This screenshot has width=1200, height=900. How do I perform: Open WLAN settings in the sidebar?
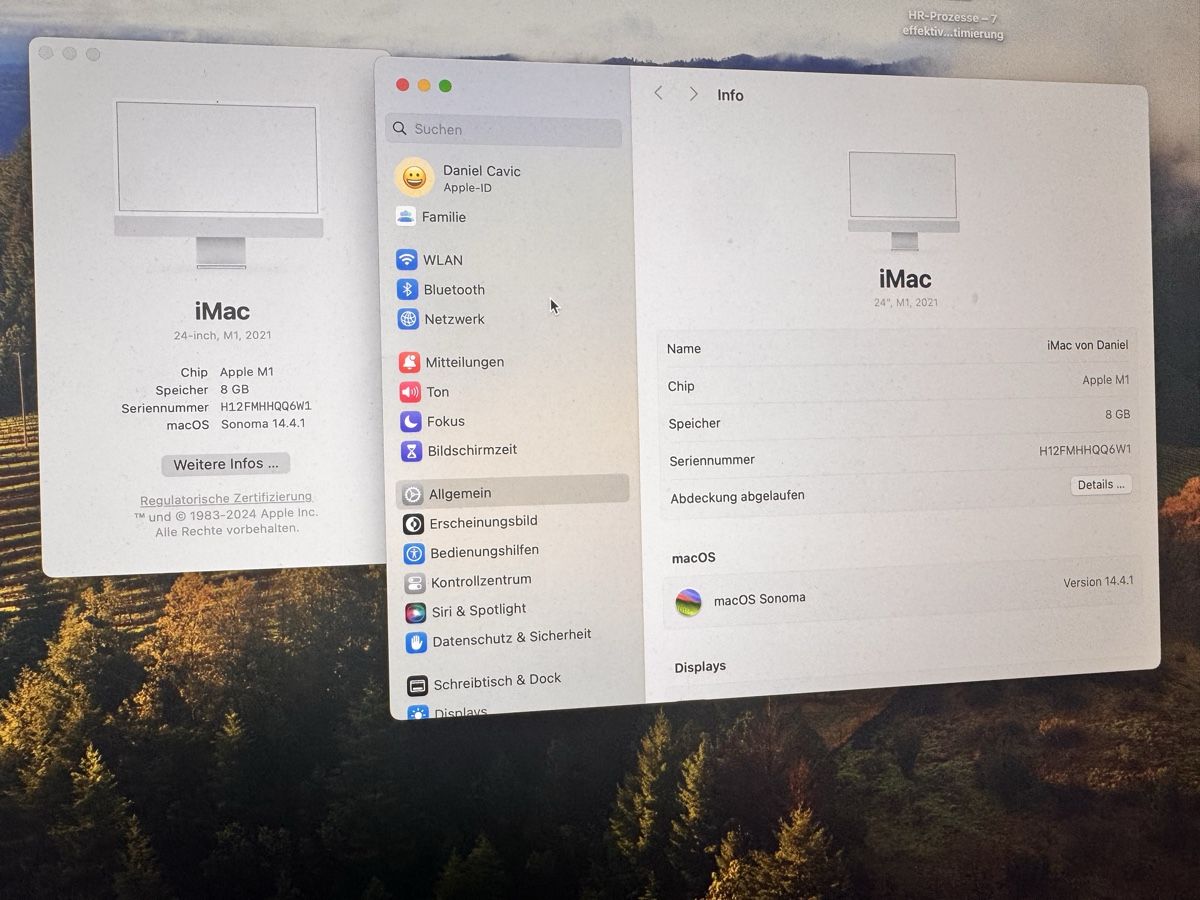tap(443, 260)
